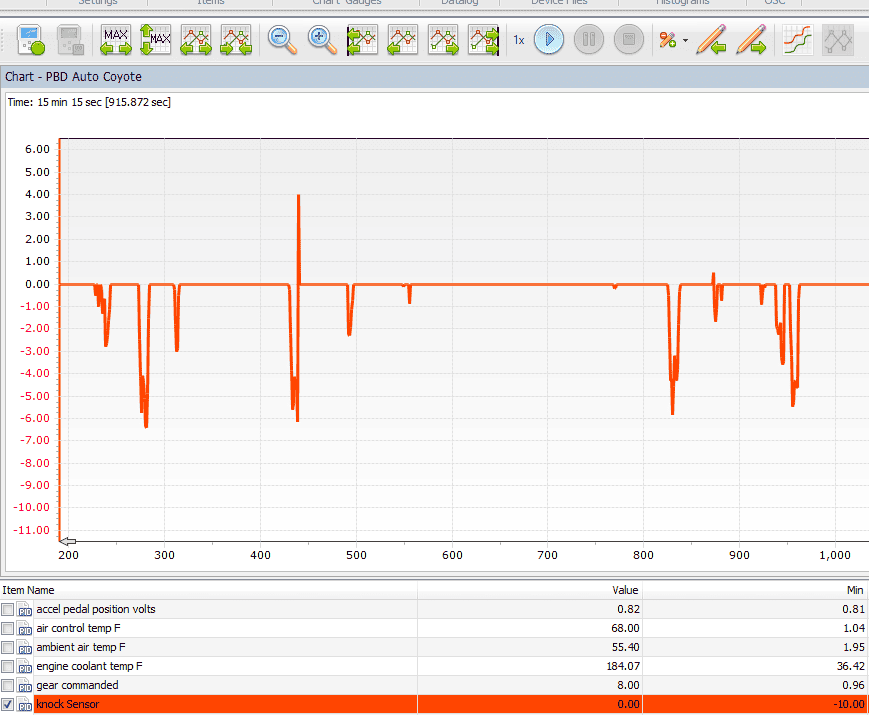Click the 1x playback speed label
This screenshot has width=869, height=715.
point(519,40)
